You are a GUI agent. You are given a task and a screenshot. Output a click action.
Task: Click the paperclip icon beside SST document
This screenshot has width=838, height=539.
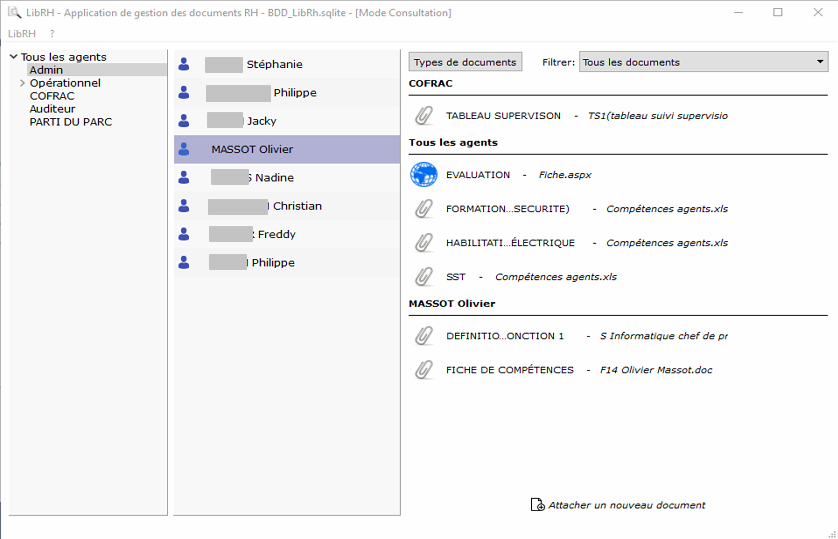click(x=424, y=277)
